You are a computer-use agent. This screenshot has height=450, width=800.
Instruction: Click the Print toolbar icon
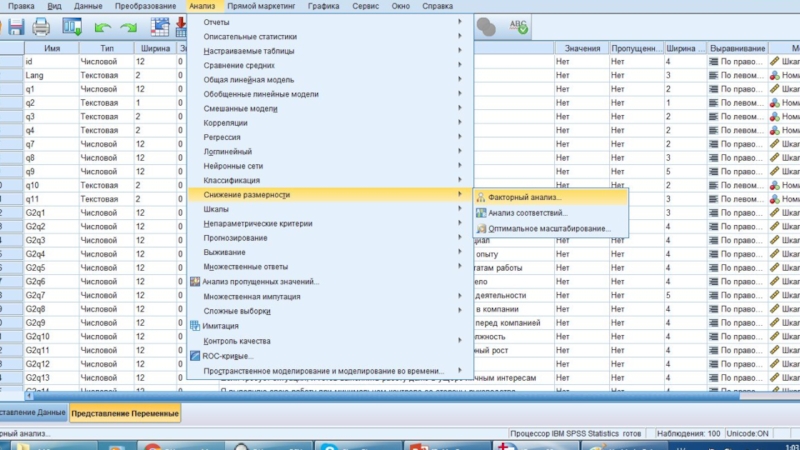pyautogui.click(x=42, y=27)
